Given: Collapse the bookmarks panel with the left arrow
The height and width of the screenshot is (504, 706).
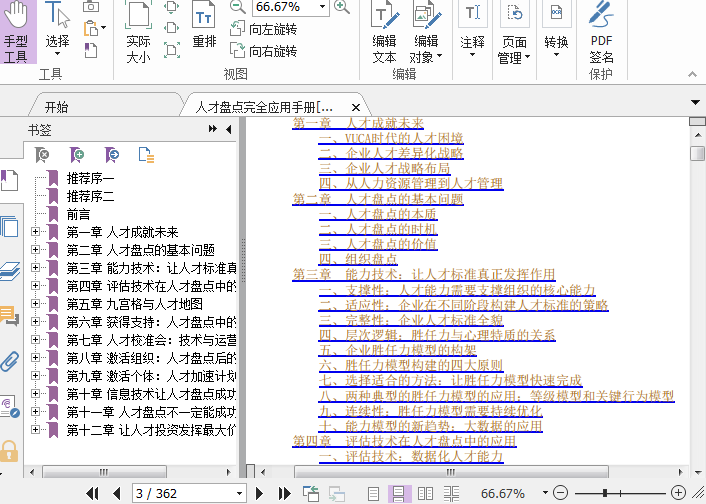Looking at the screenshot, I should click(229, 130).
